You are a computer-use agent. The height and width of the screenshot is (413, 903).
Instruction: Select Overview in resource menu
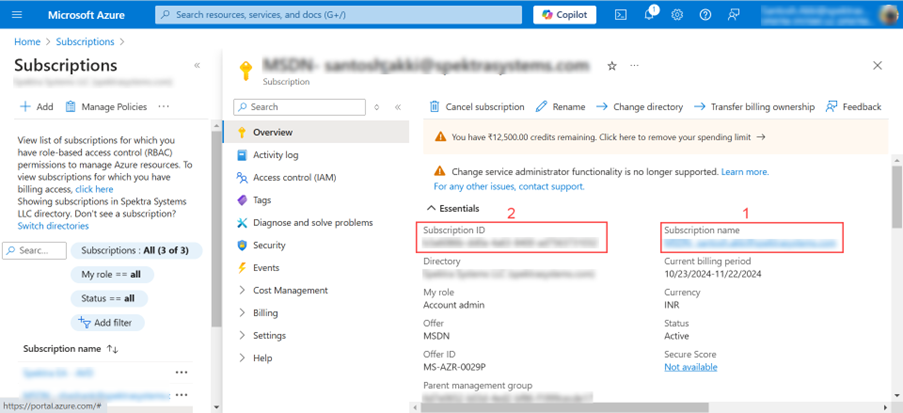[316, 132]
